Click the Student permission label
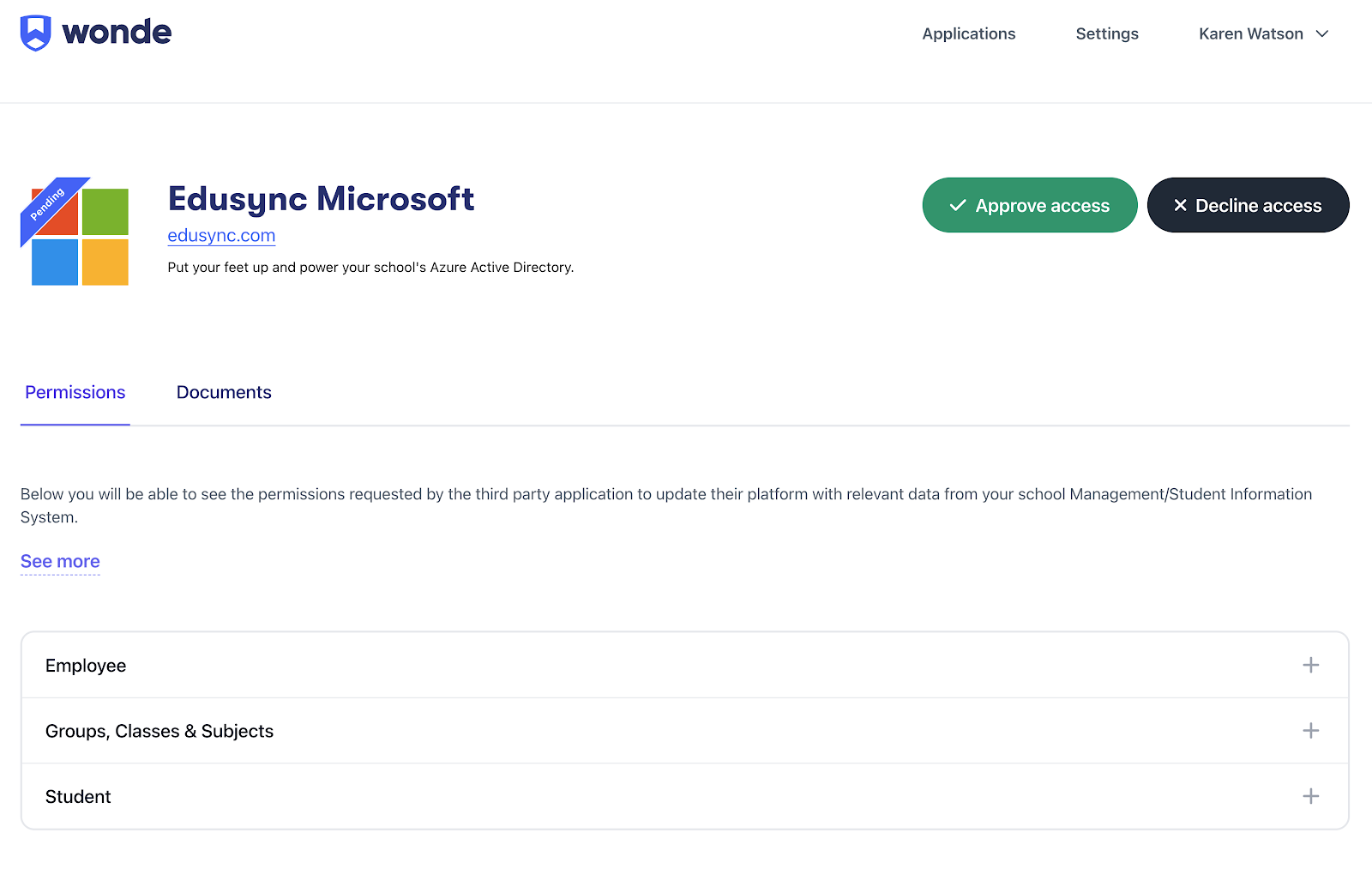The height and width of the screenshot is (869, 1372). pos(78,797)
